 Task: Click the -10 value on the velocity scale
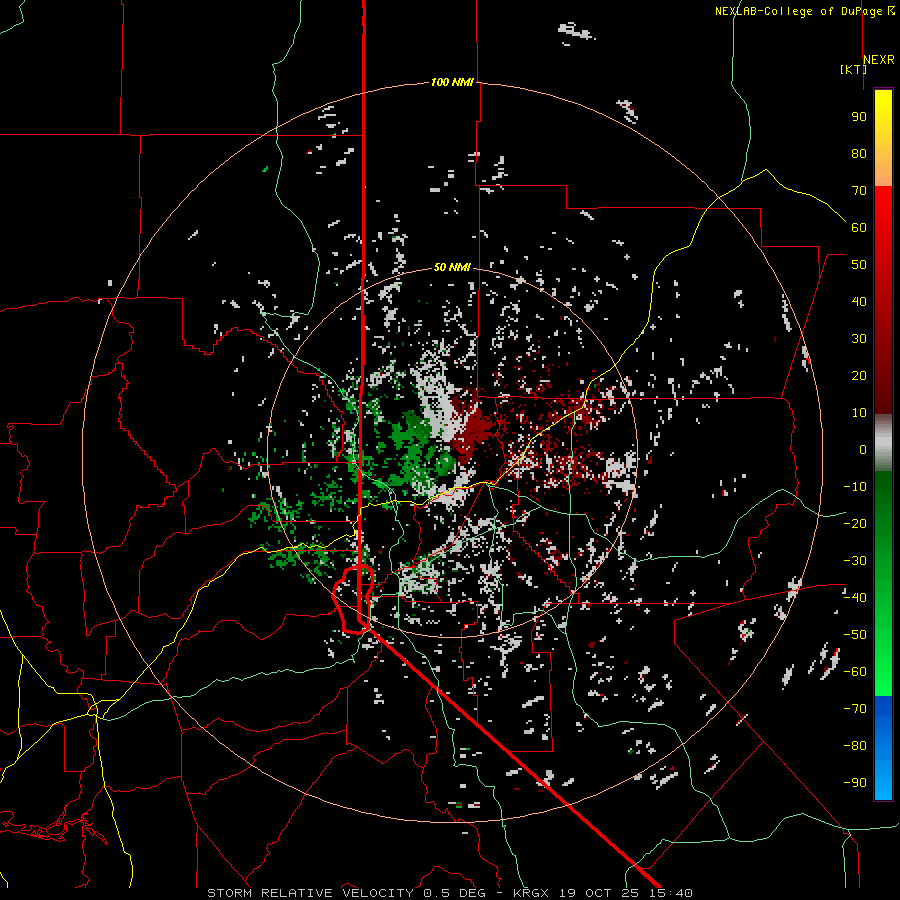(x=855, y=487)
